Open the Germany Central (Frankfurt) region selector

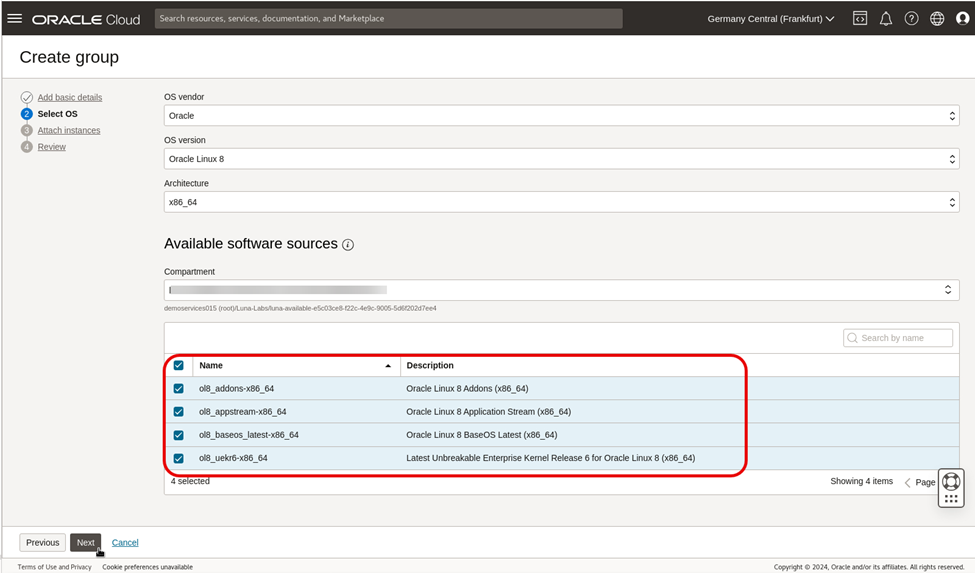coord(770,19)
